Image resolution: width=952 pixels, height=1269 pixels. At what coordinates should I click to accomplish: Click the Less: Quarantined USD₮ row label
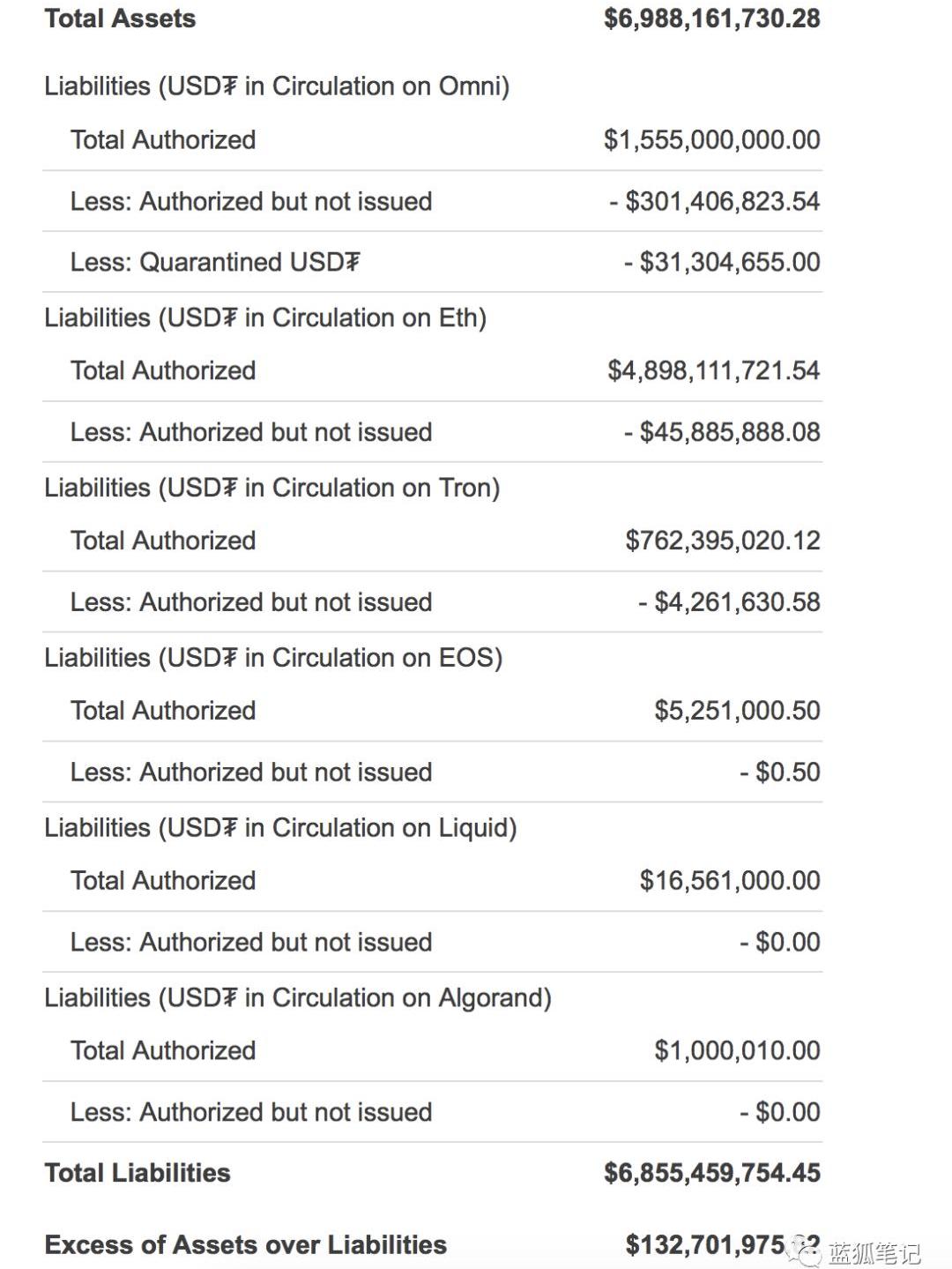[215, 263]
